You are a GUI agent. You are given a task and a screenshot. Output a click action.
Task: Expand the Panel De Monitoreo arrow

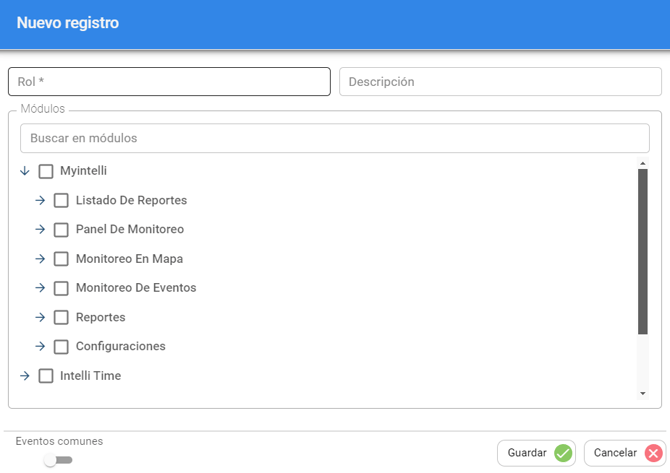[x=40, y=229]
